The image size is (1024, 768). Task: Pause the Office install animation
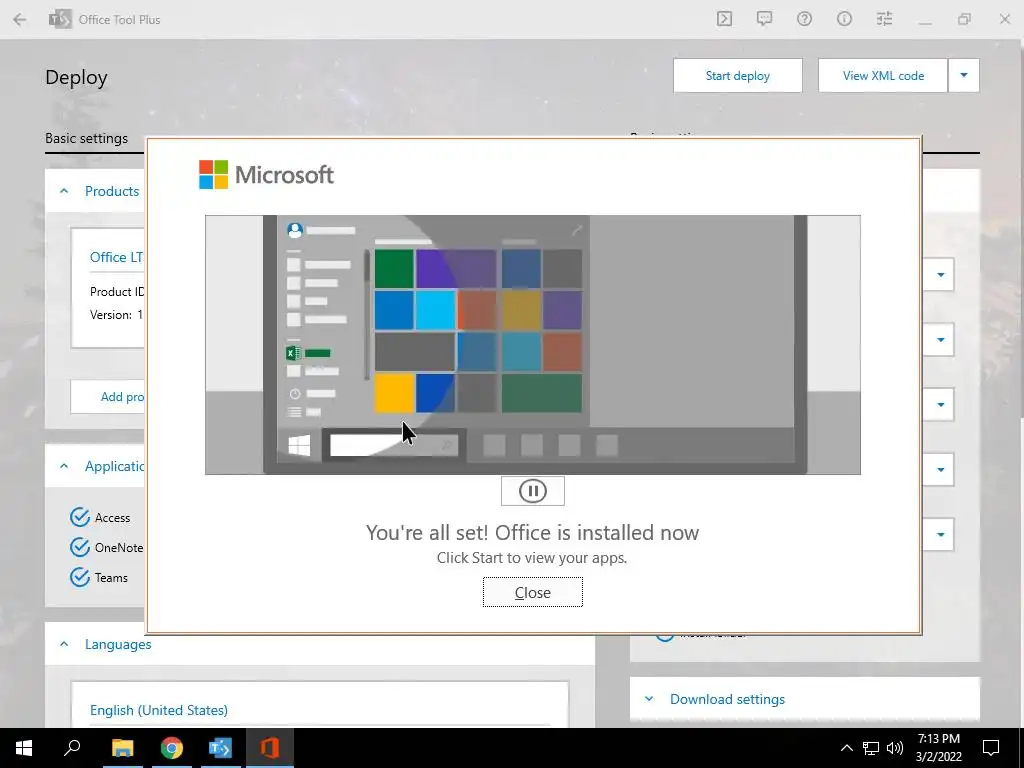click(x=532, y=491)
